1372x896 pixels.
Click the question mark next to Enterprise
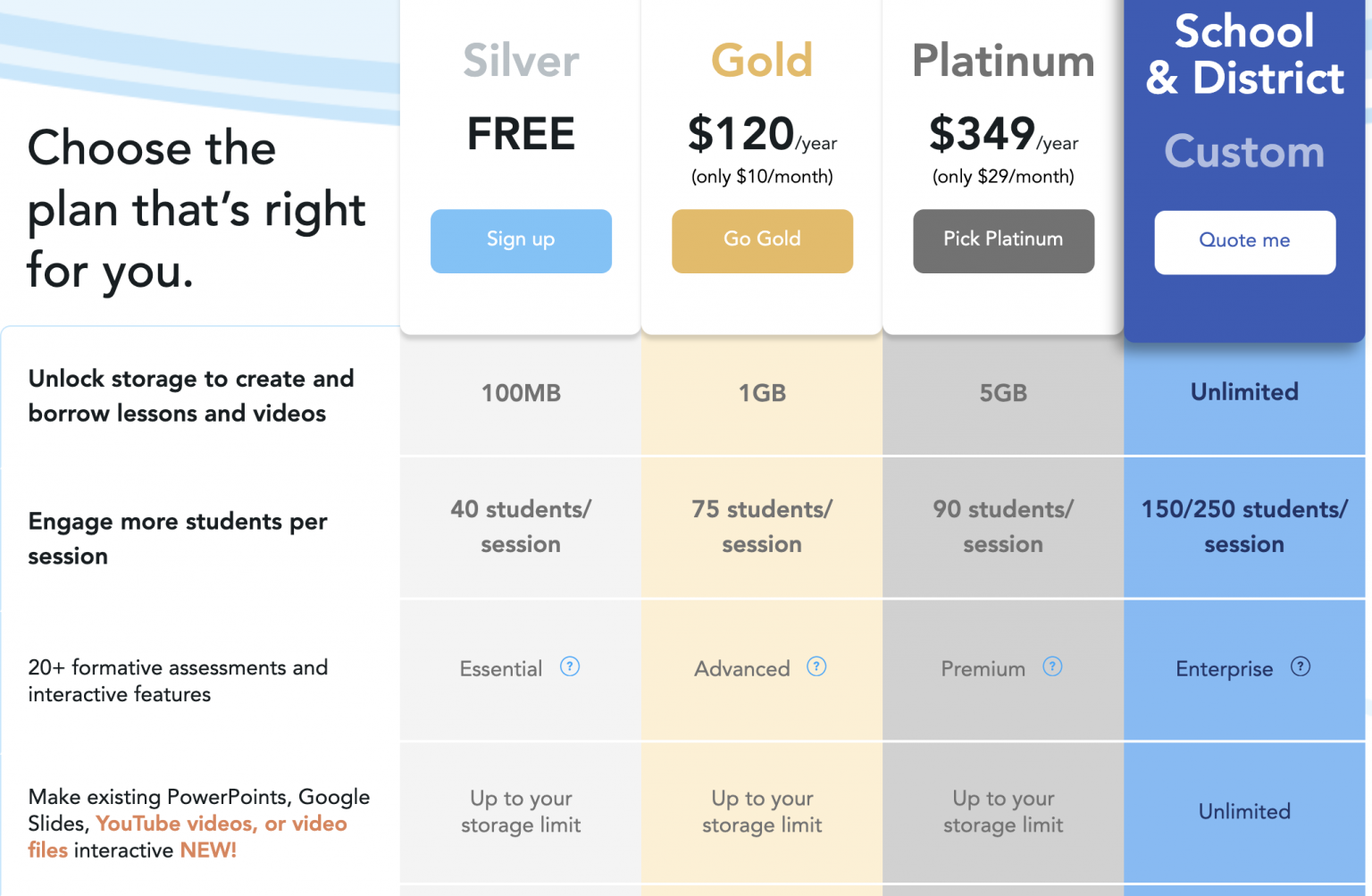point(1301,666)
